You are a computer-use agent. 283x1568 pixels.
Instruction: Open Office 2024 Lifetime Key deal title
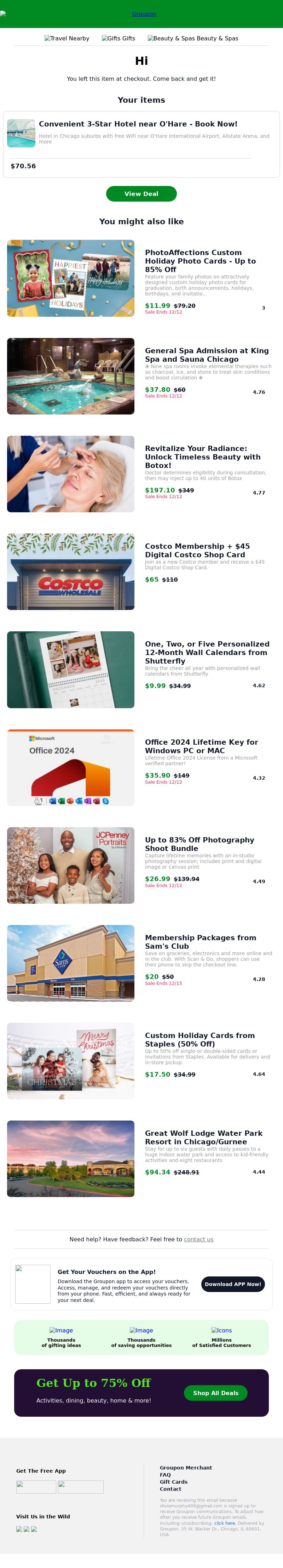coord(202,746)
